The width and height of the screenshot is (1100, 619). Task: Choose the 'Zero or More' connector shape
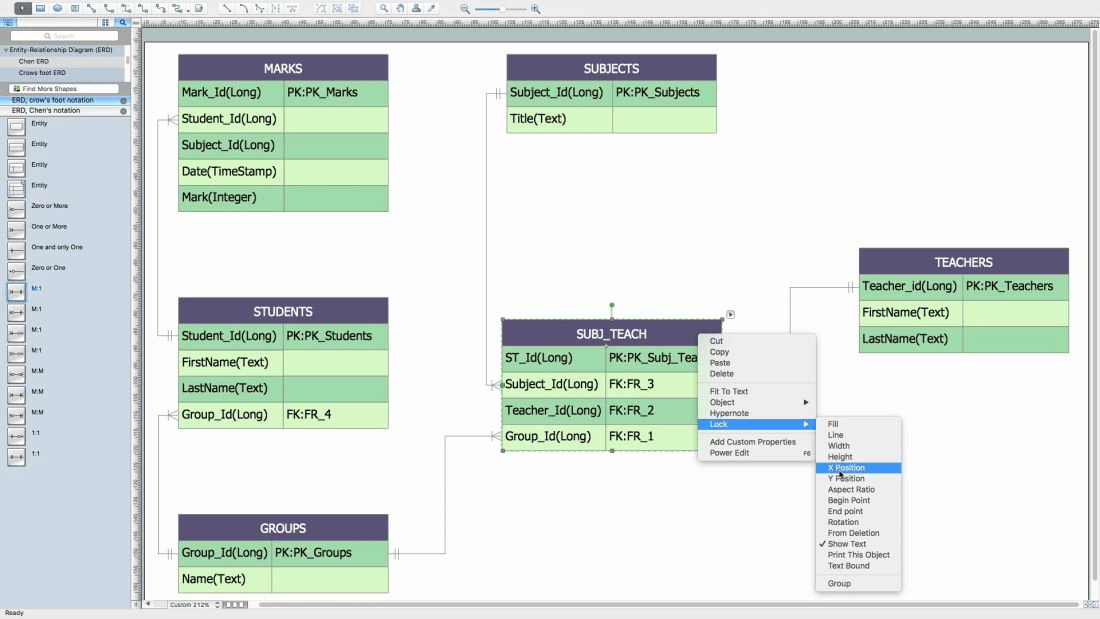(16, 207)
